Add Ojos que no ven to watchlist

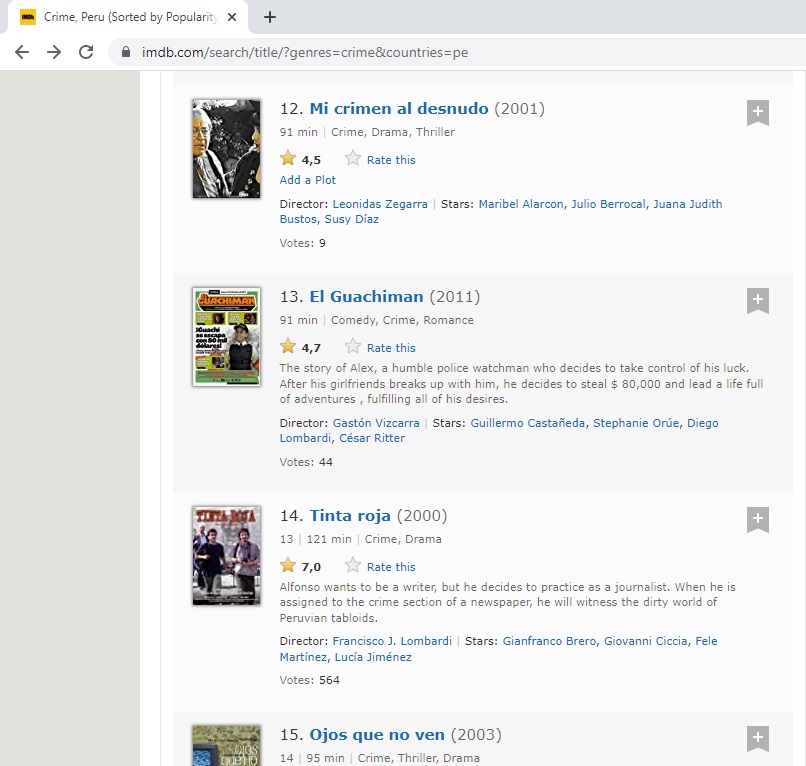pyautogui.click(x=758, y=739)
